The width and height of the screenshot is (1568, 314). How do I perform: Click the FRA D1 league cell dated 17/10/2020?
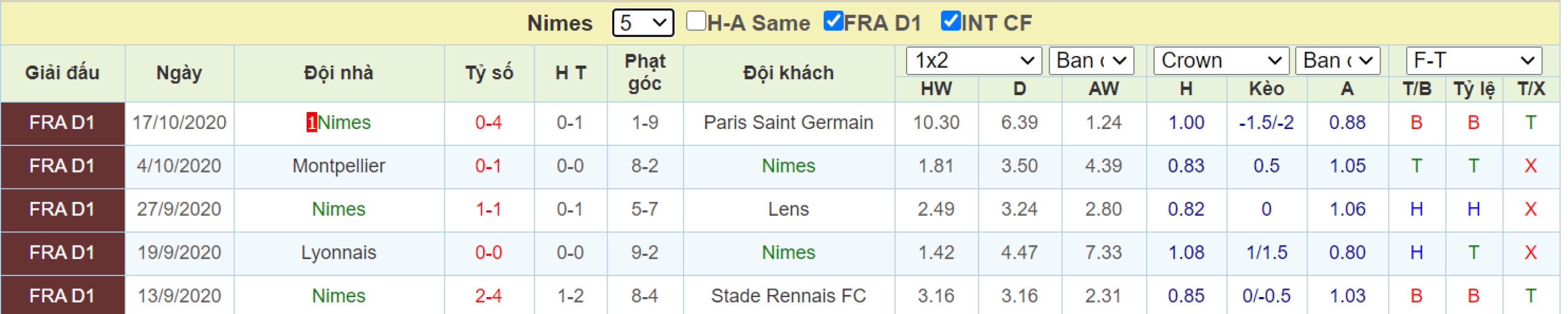click(x=63, y=123)
